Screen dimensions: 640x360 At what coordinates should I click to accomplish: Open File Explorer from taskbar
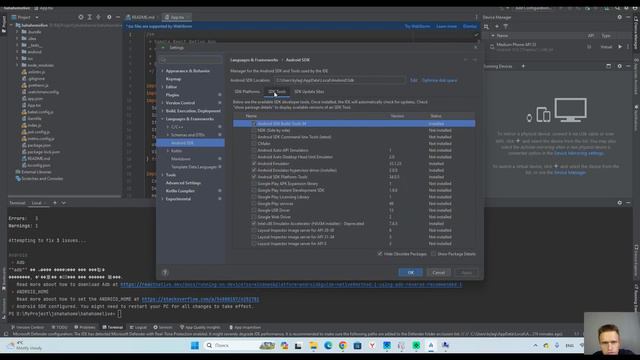[x=313, y=346]
